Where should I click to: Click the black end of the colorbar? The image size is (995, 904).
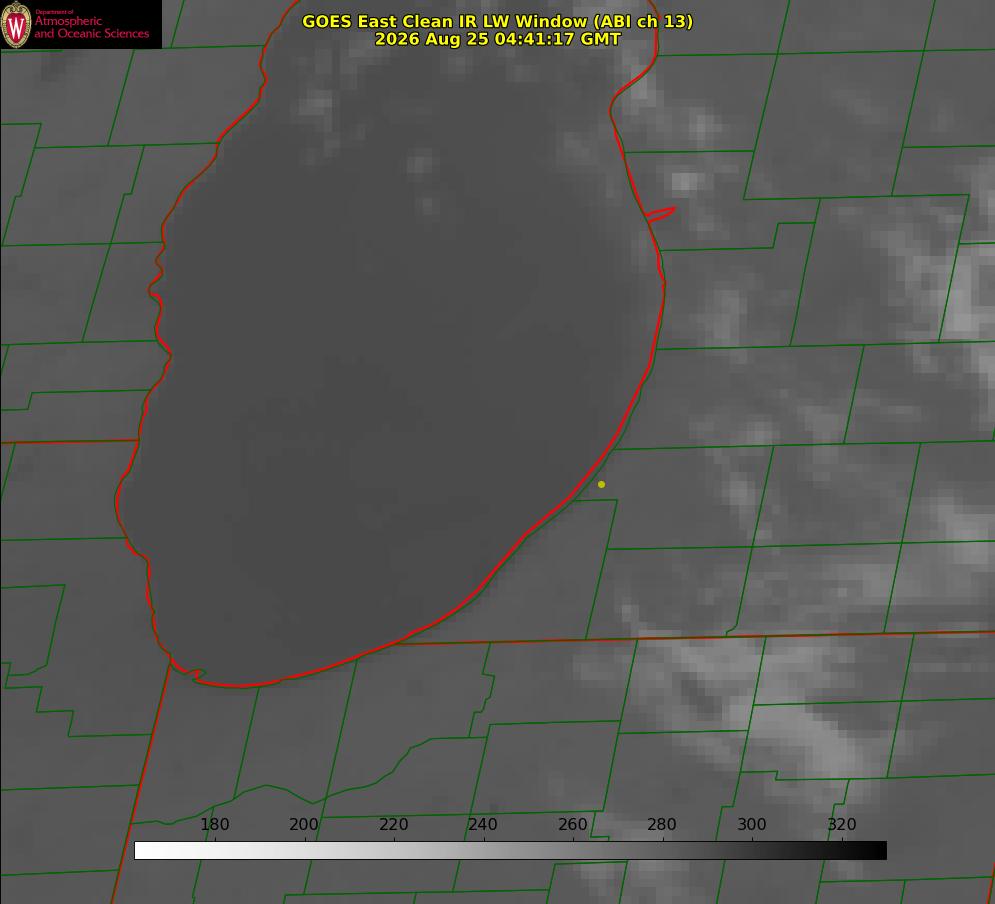(x=878, y=851)
